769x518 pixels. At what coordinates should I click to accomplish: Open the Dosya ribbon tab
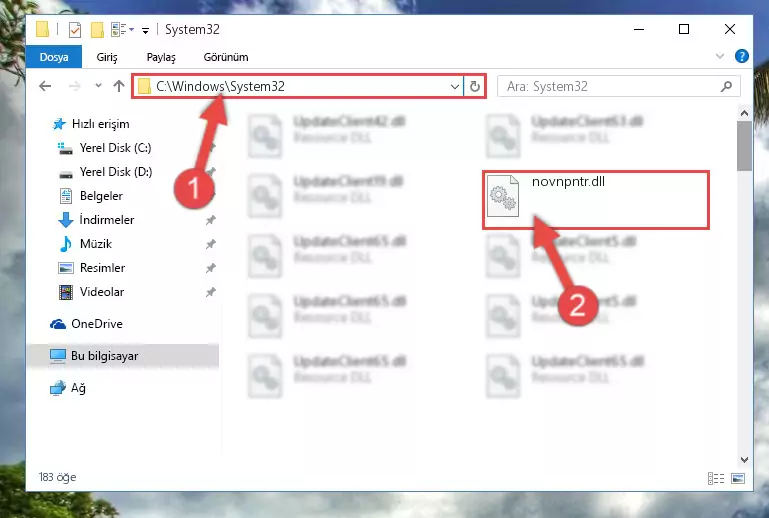54,57
